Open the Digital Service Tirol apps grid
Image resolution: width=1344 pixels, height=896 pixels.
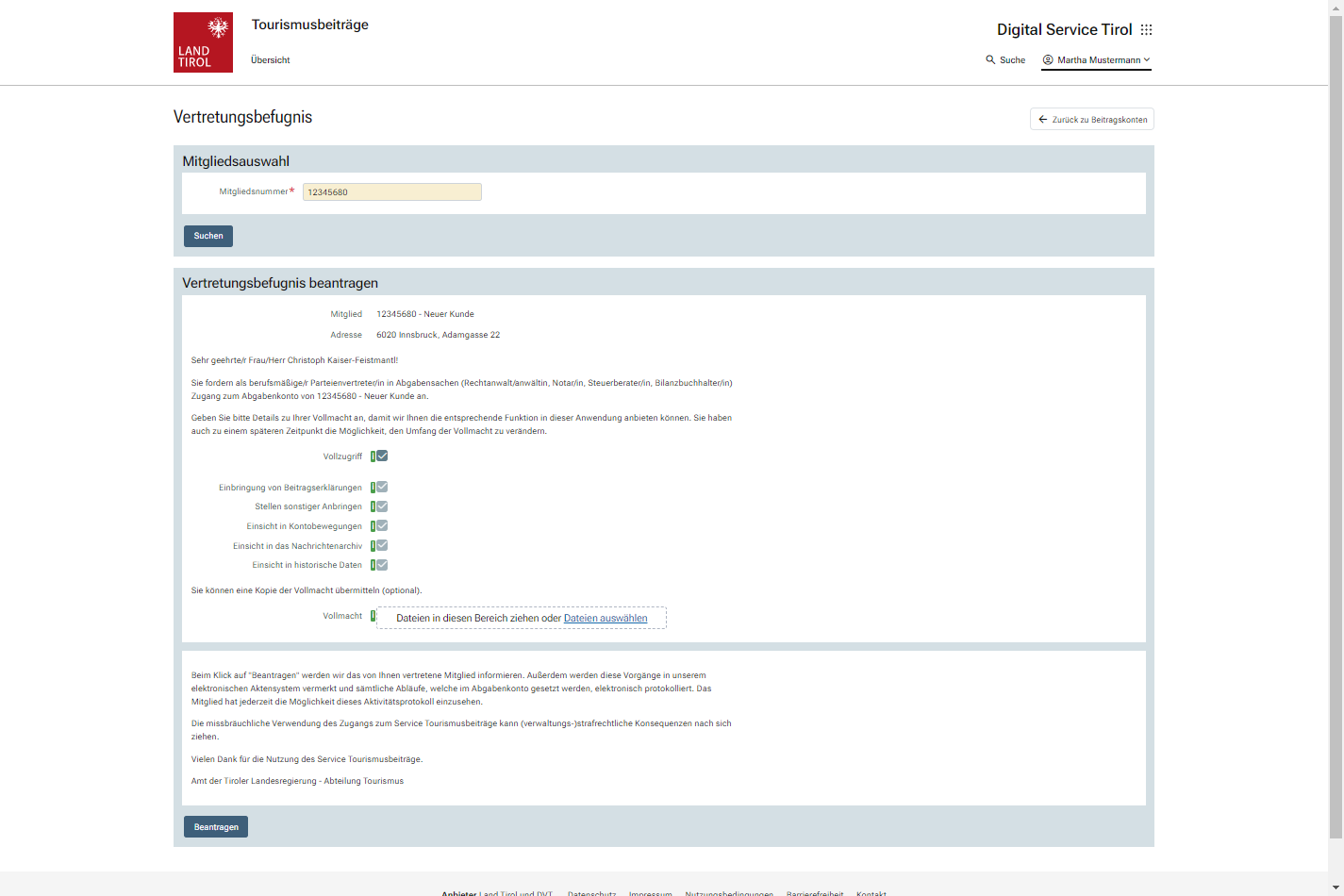coord(1146,29)
